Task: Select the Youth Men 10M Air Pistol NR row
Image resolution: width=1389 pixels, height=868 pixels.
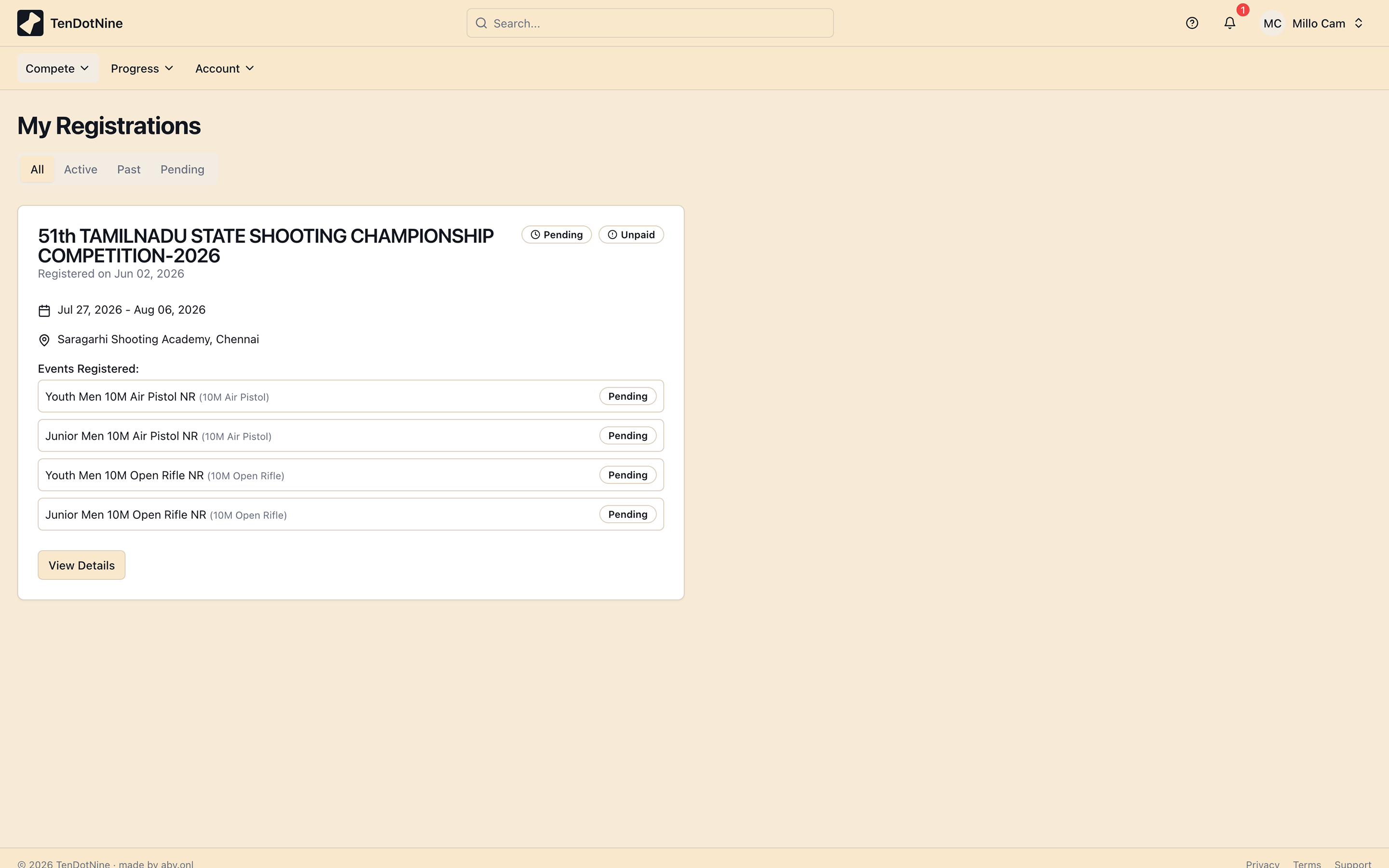Action: pyautogui.click(x=351, y=396)
